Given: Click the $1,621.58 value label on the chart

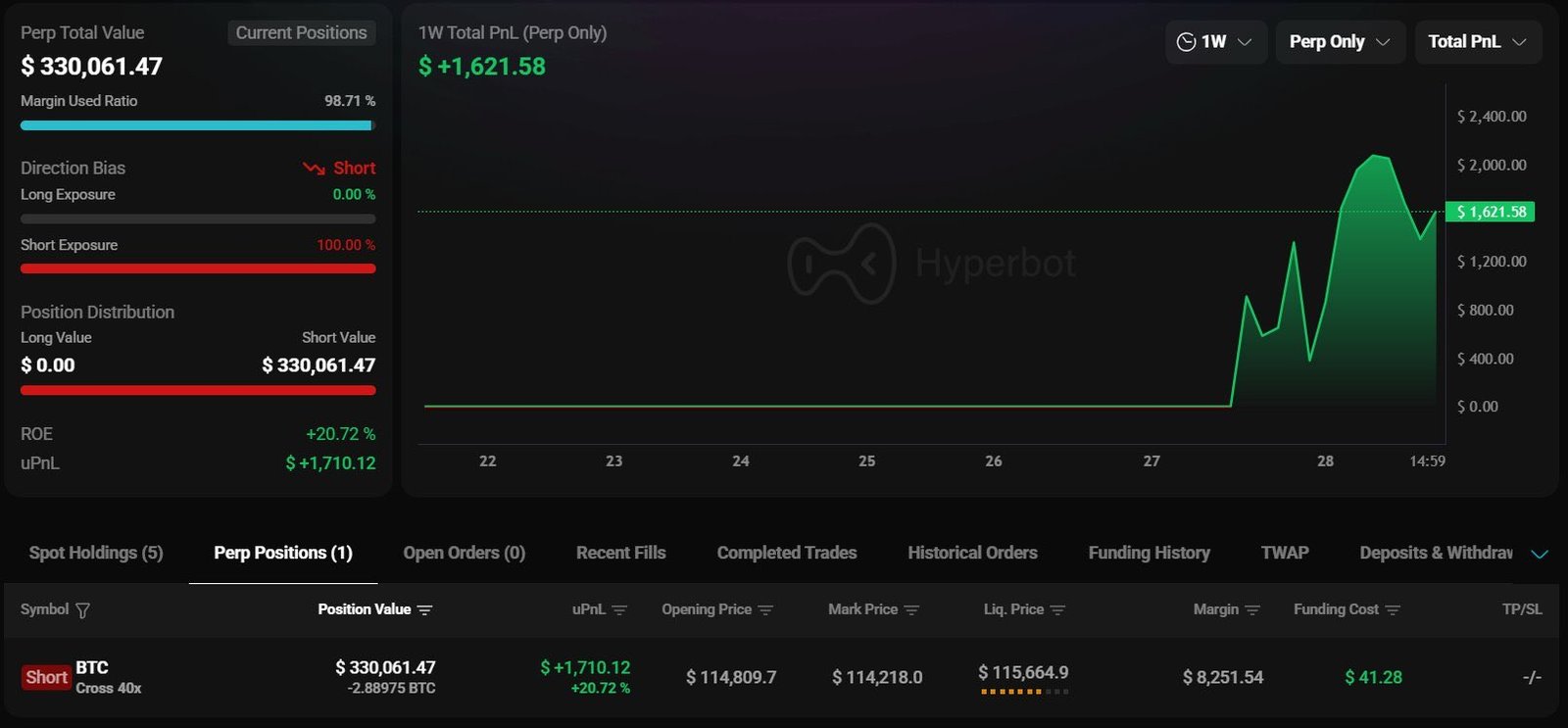Looking at the screenshot, I should point(1491,212).
